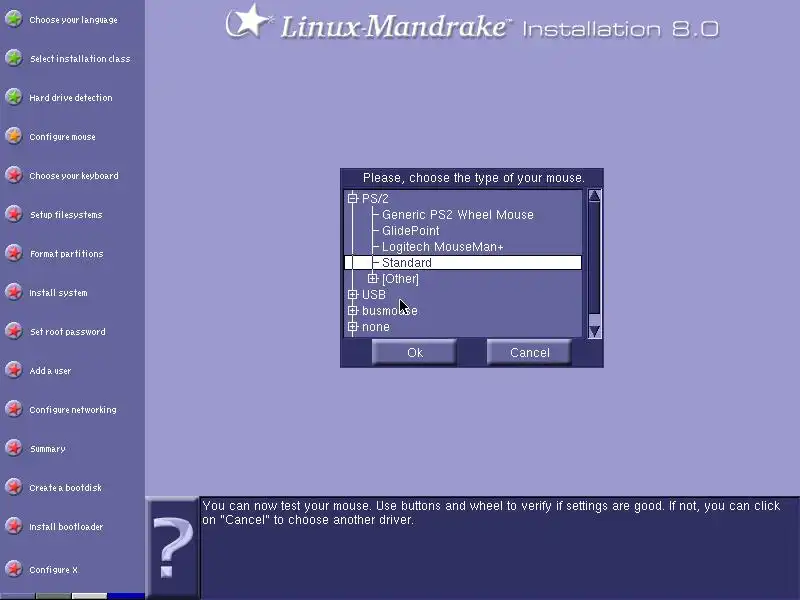This screenshot has height=600, width=800.
Task: Click the red star beside Configure X
Action: (x=14, y=568)
